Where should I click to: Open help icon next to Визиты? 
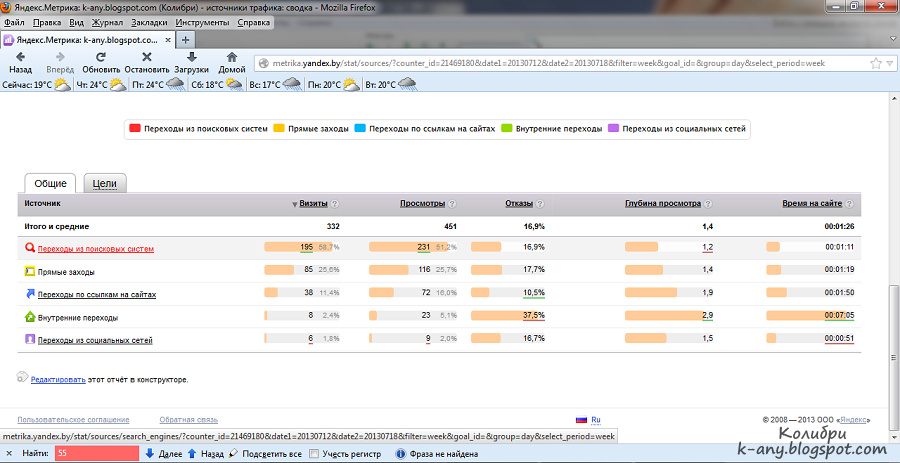[x=335, y=204]
